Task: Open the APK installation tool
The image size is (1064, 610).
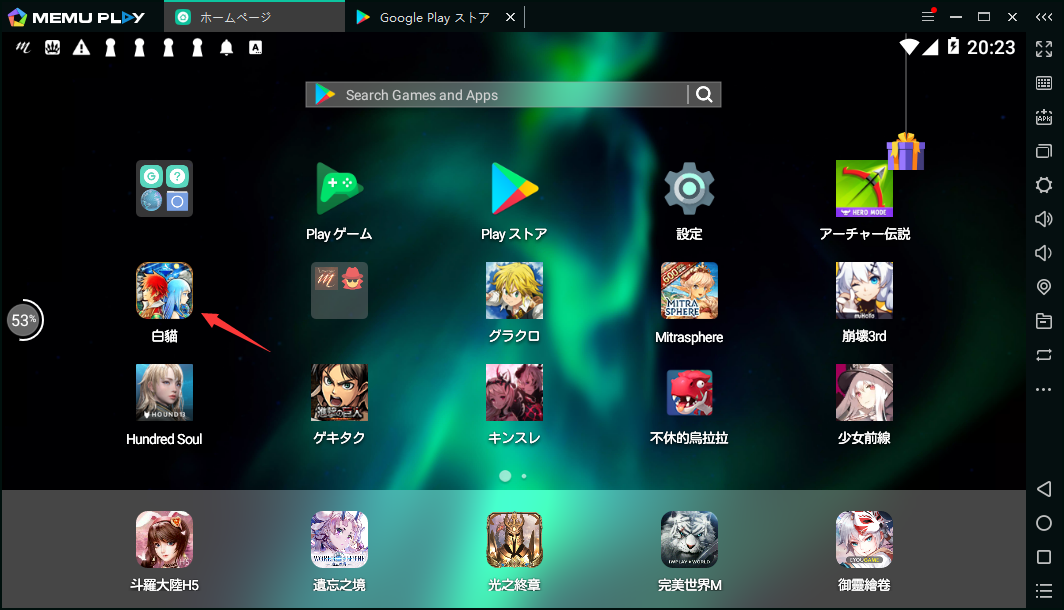Action: point(1044,117)
